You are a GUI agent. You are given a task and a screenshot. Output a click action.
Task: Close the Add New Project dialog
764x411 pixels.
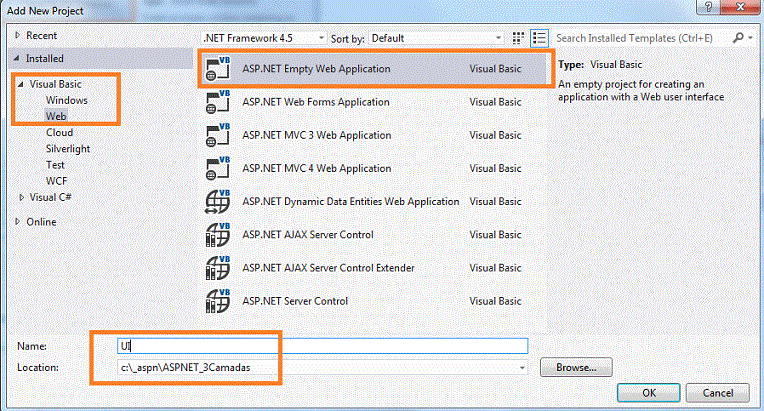[x=741, y=7]
